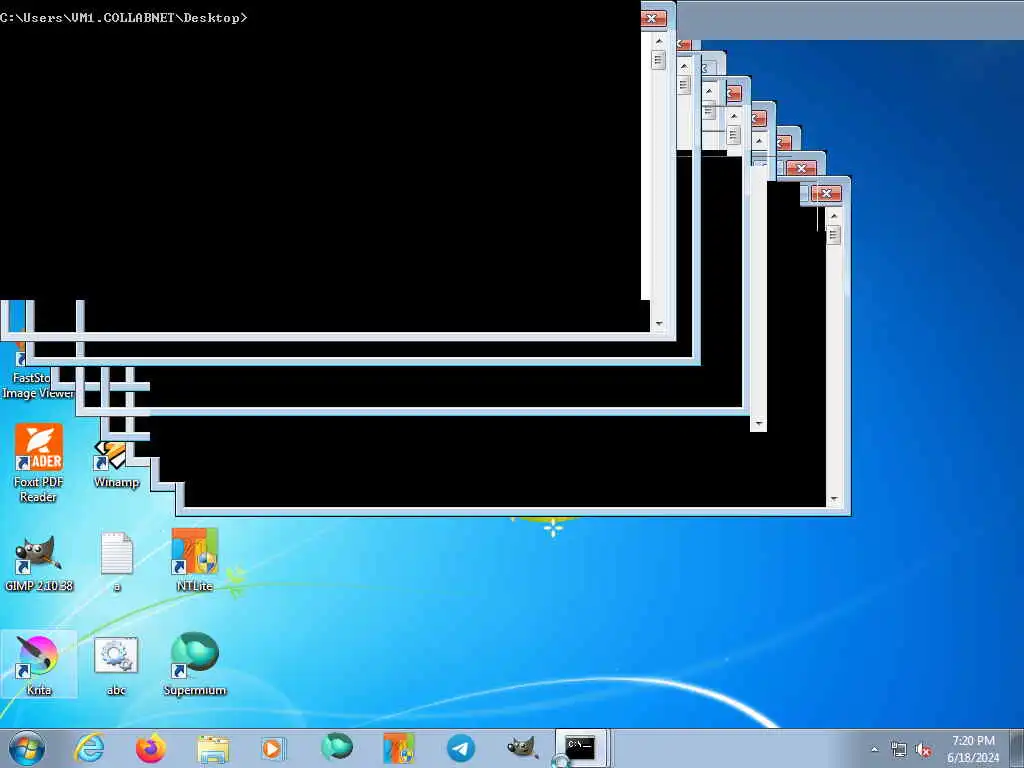Click the Supermium icon in the taskbar
Image resolution: width=1024 pixels, height=768 pixels.
pyautogui.click(x=337, y=747)
